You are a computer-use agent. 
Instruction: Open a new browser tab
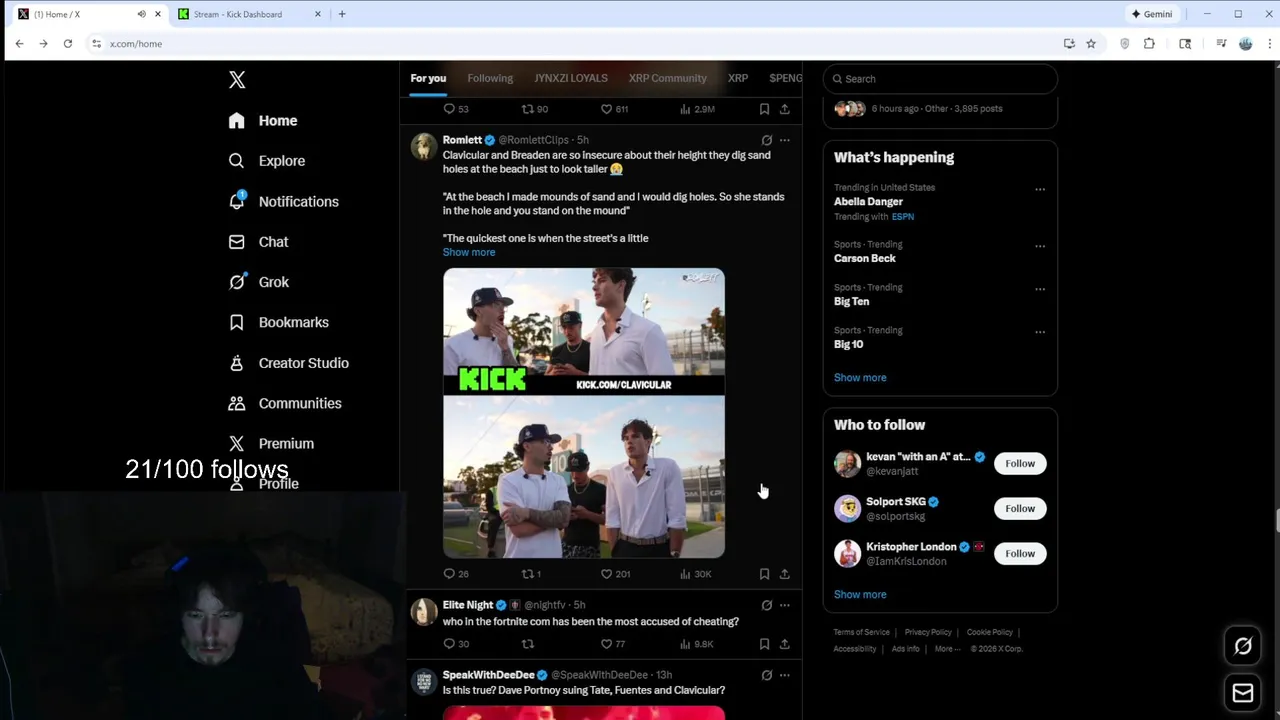coord(342,14)
